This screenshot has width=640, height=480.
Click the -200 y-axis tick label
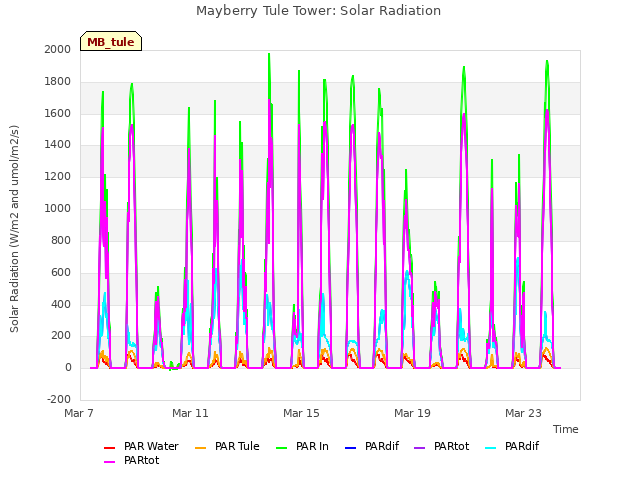[59, 399]
